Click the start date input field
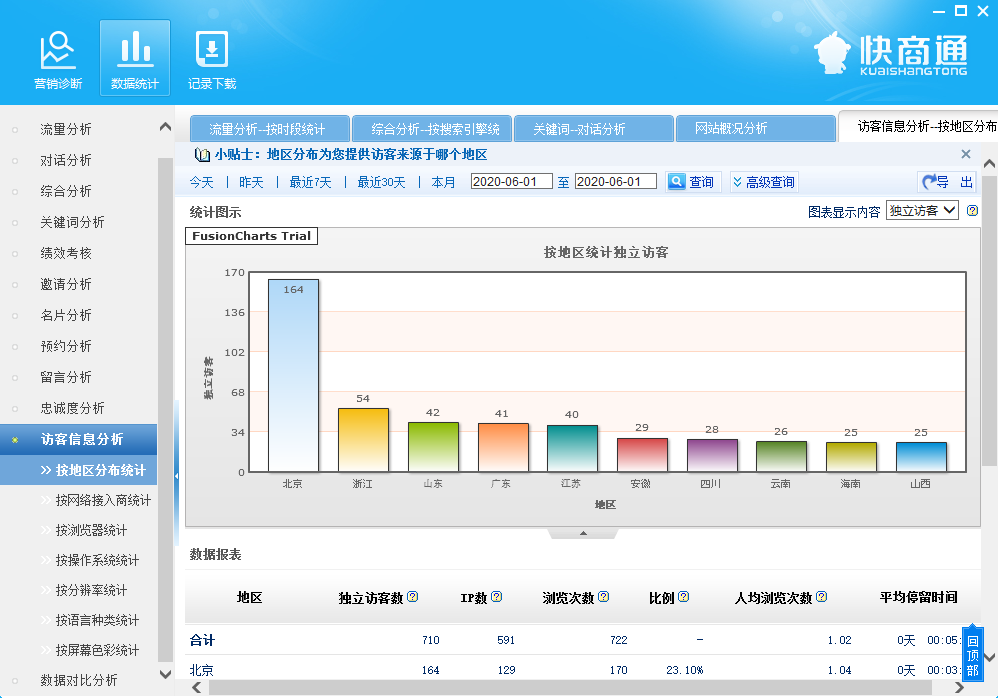The image size is (998, 698). (511, 182)
